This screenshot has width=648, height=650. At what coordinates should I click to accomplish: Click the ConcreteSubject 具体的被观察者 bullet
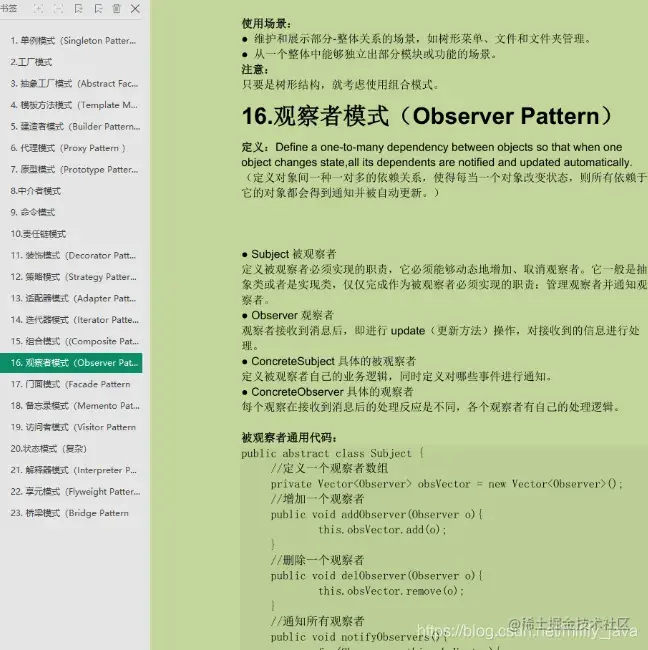tap(329, 361)
